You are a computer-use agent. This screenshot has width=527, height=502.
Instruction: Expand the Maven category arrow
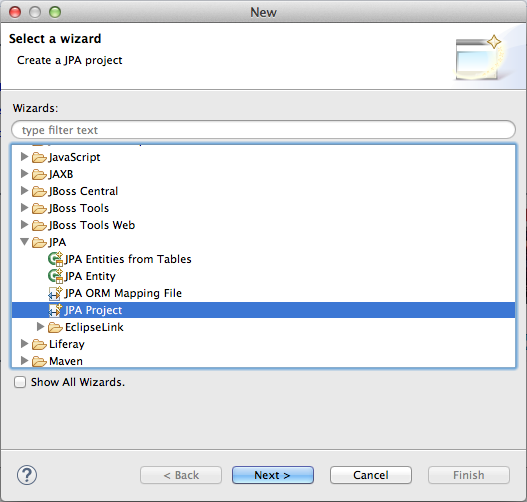(x=24, y=361)
